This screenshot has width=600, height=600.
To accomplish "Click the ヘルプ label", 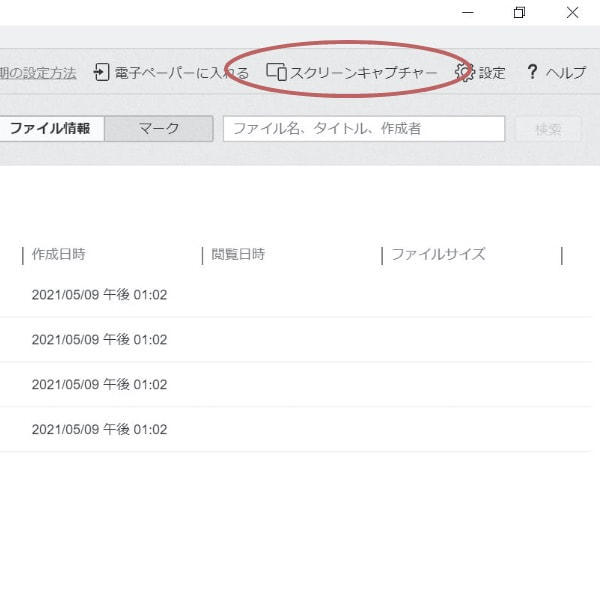I will point(566,73).
